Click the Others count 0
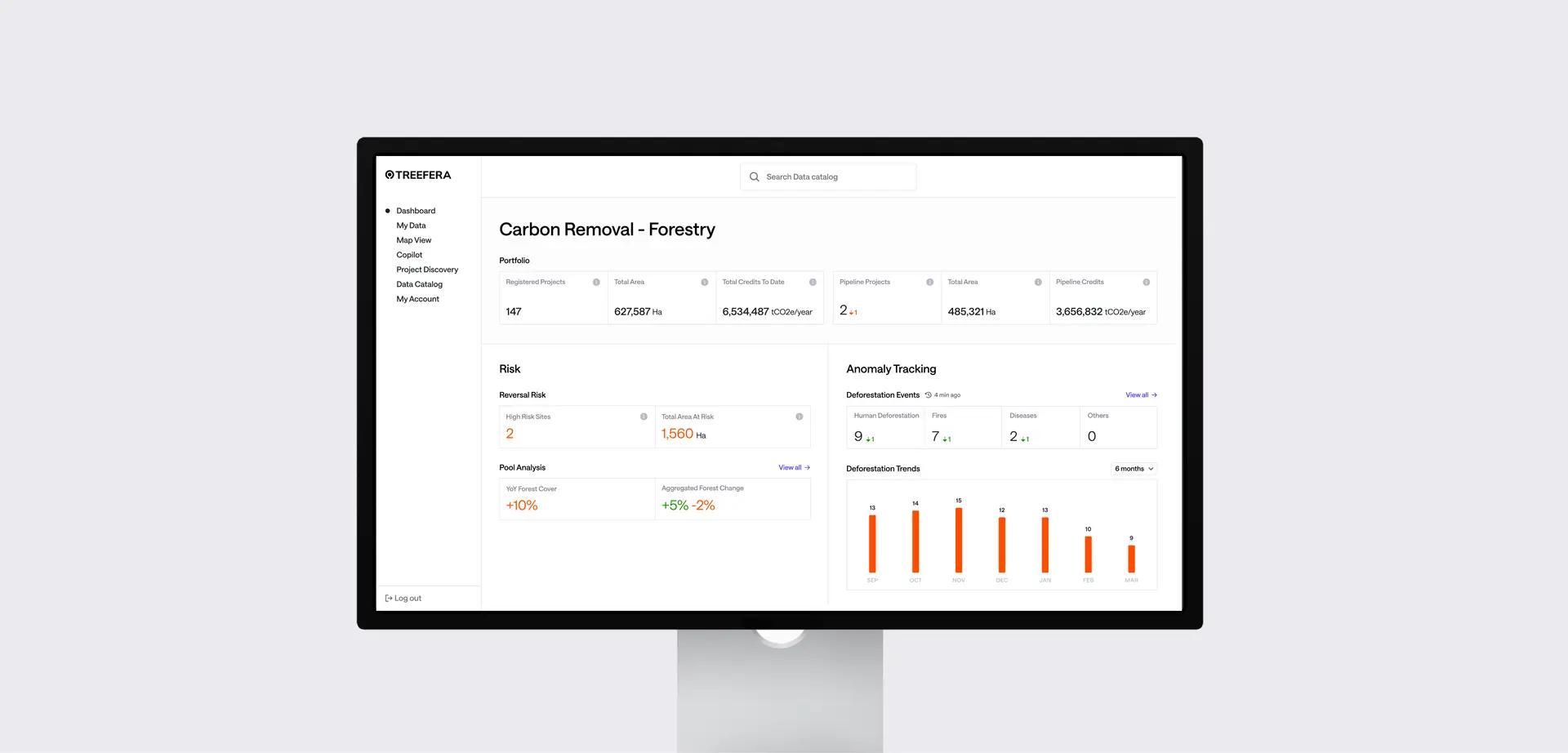This screenshot has width=1568, height=753. pos(1092,437)
